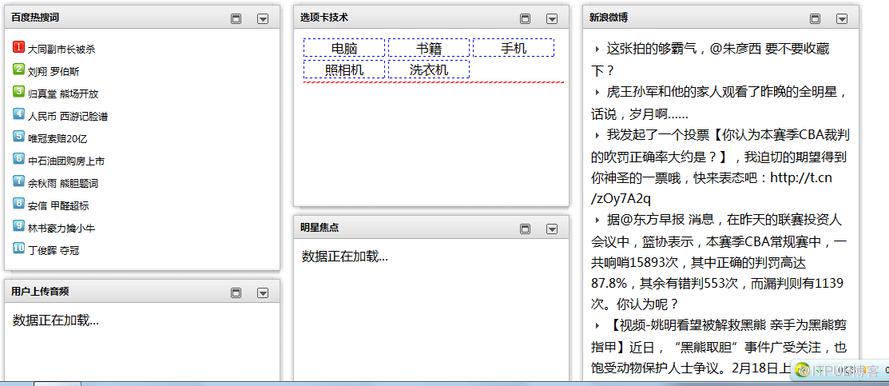The image size is (889, 386).
Task: Click the 明星焦点 panel title
Action: [x=320, y=228]
